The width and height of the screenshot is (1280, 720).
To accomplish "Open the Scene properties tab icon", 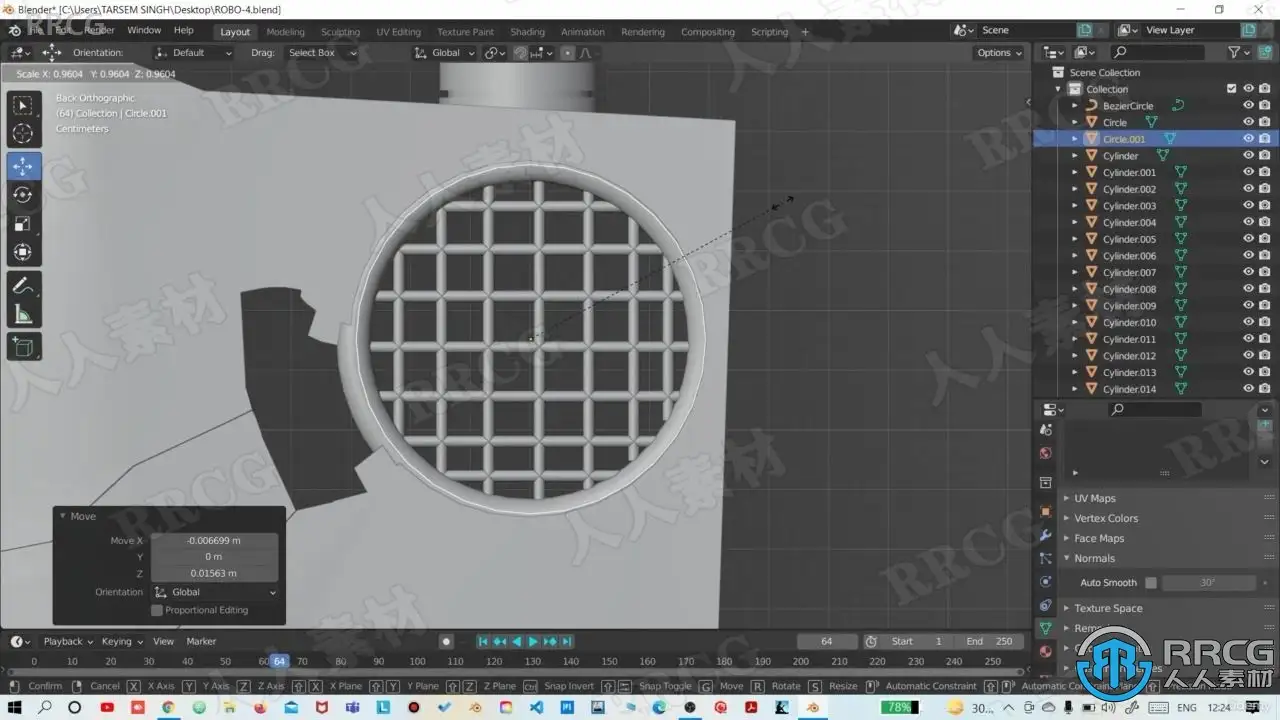I will [x=1046, y=429].
